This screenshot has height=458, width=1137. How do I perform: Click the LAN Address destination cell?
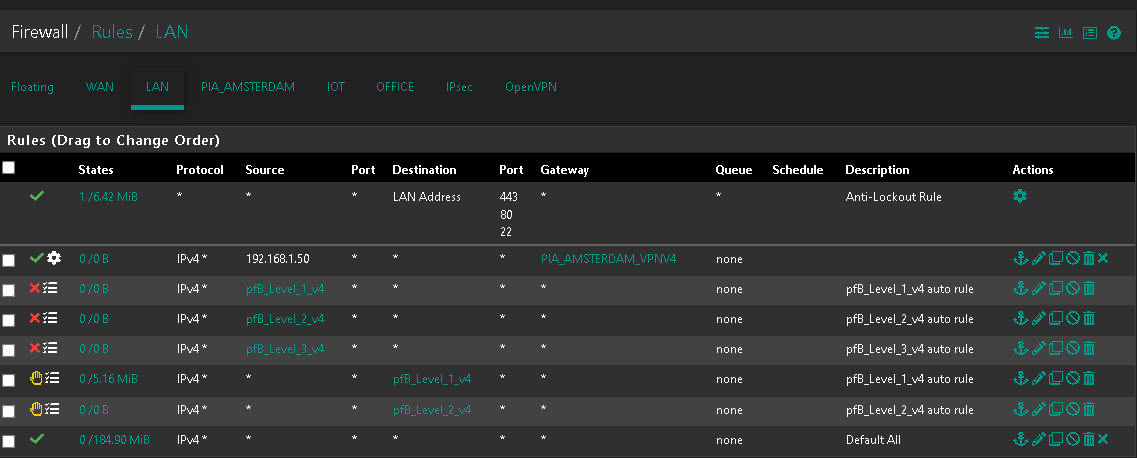point(426,196)
